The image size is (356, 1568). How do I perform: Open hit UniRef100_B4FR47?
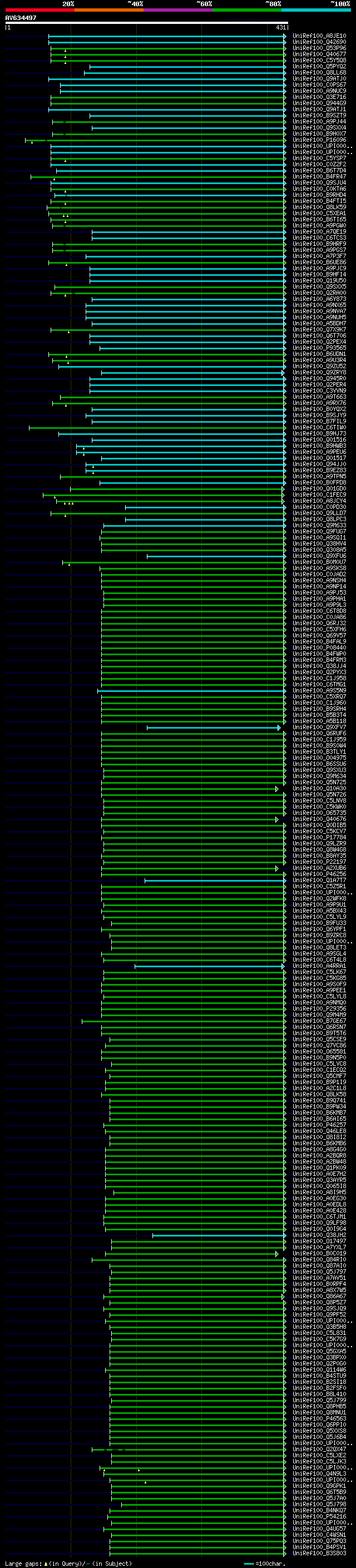319,176
